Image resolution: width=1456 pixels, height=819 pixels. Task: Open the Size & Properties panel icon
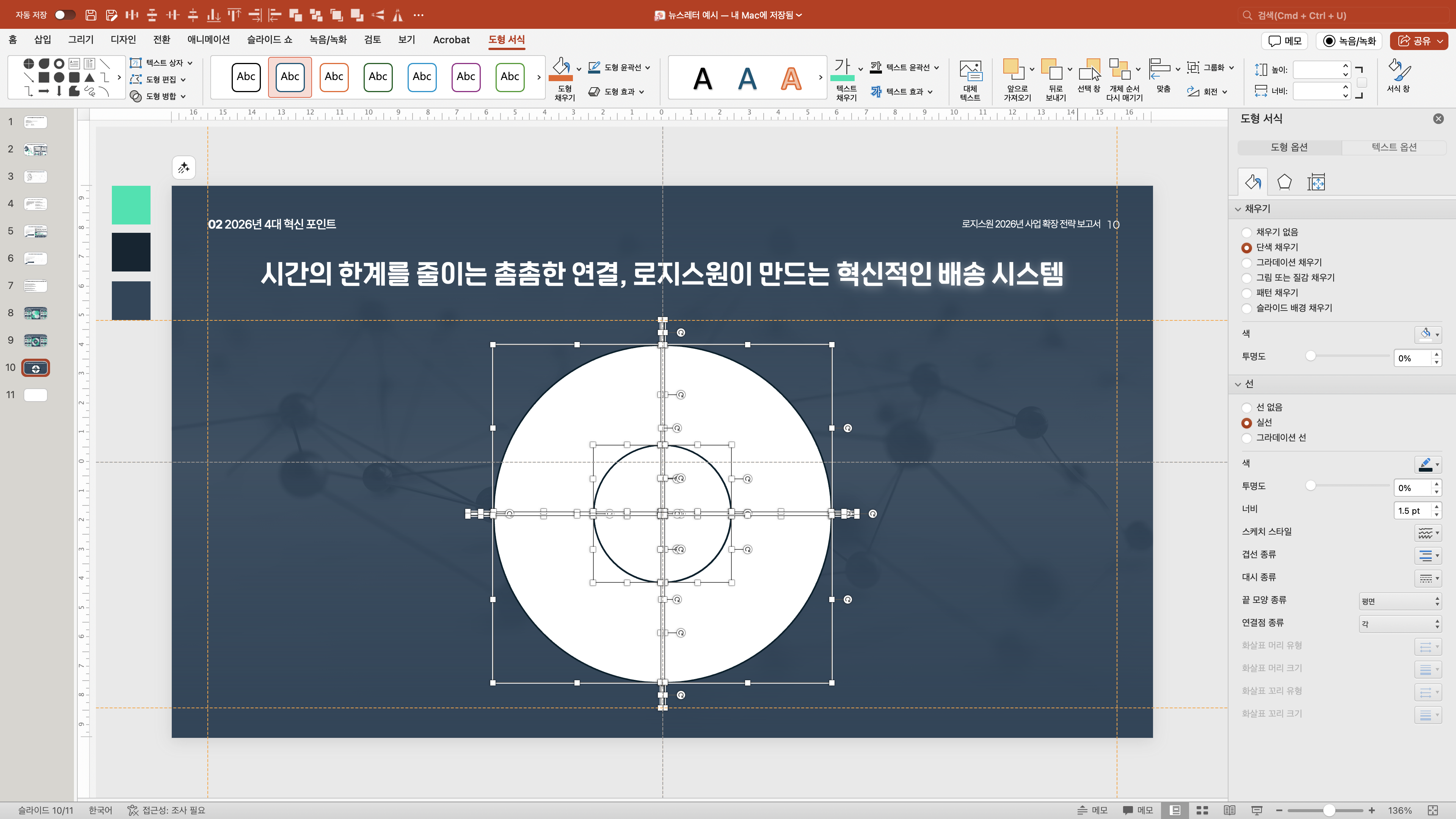click(1316, 182)
